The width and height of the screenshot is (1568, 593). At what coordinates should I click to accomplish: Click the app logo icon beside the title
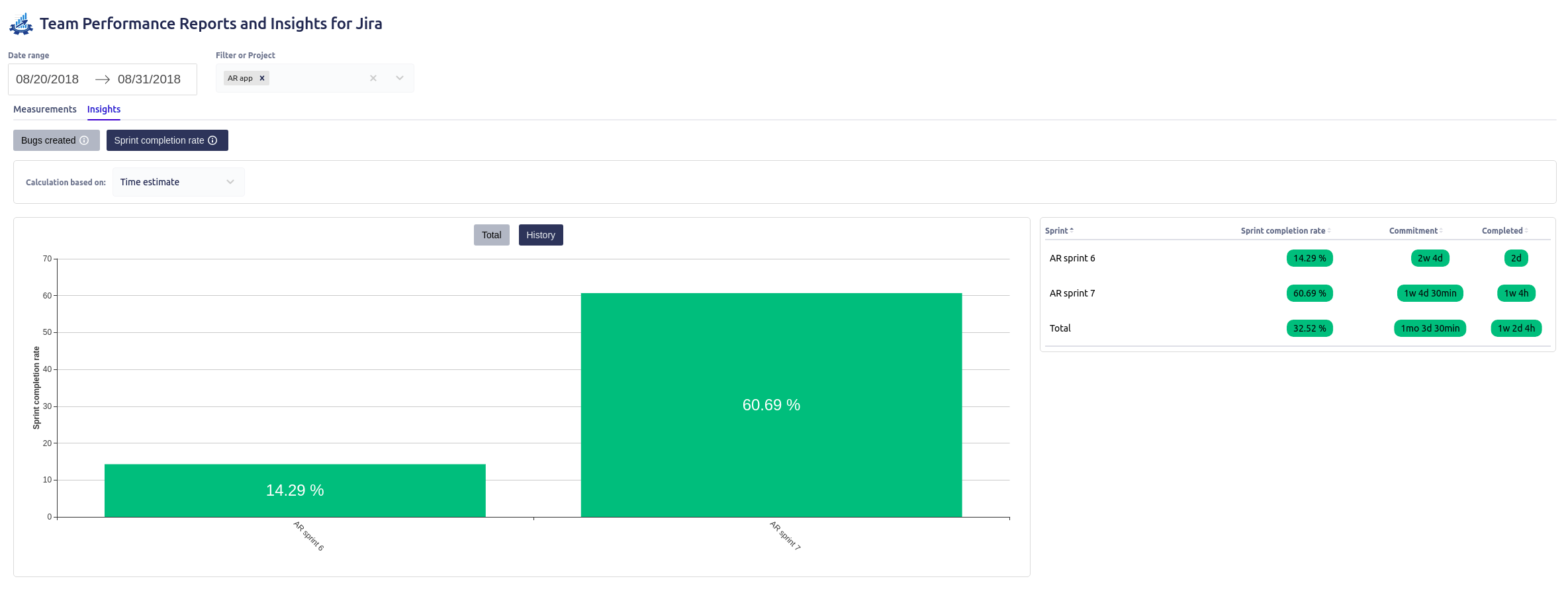(21, 24)
